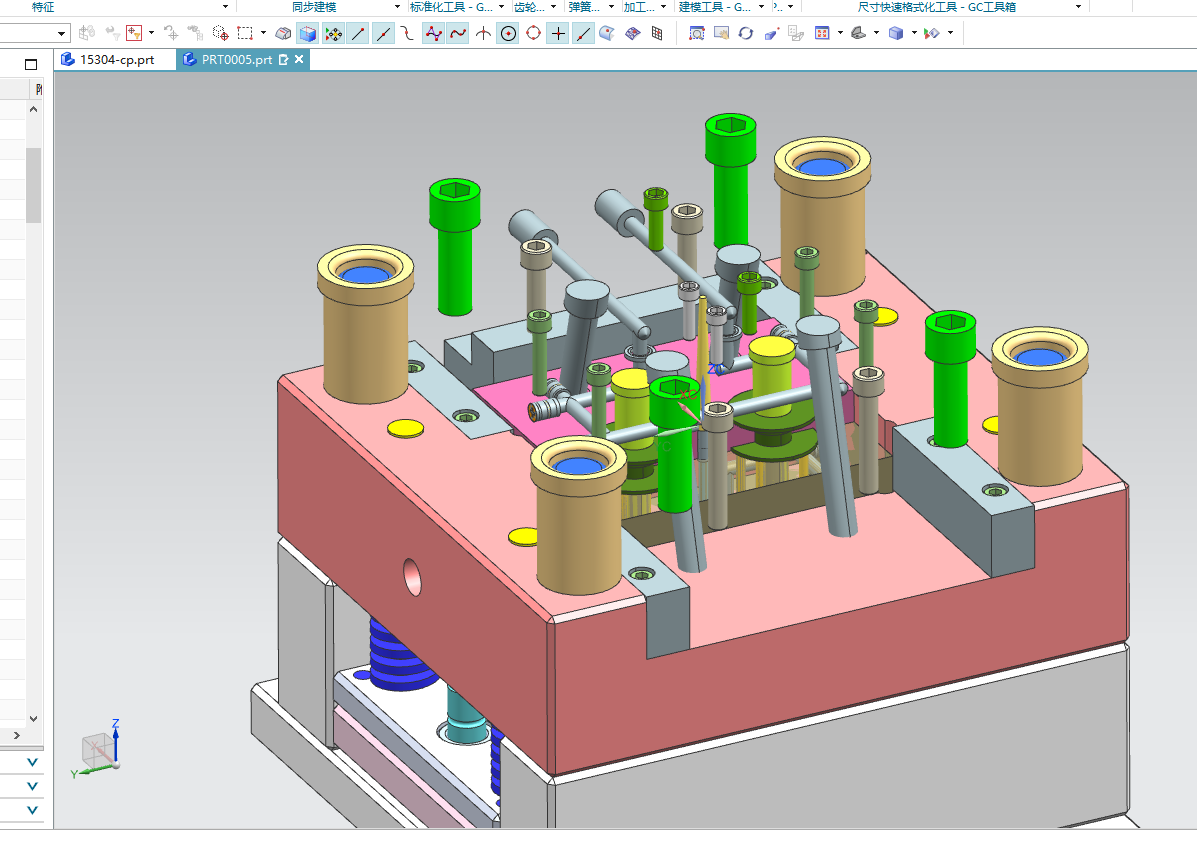Click the solid body cube selection icon
This screenshot has height=842, width=1197.
tap(308, 34)
